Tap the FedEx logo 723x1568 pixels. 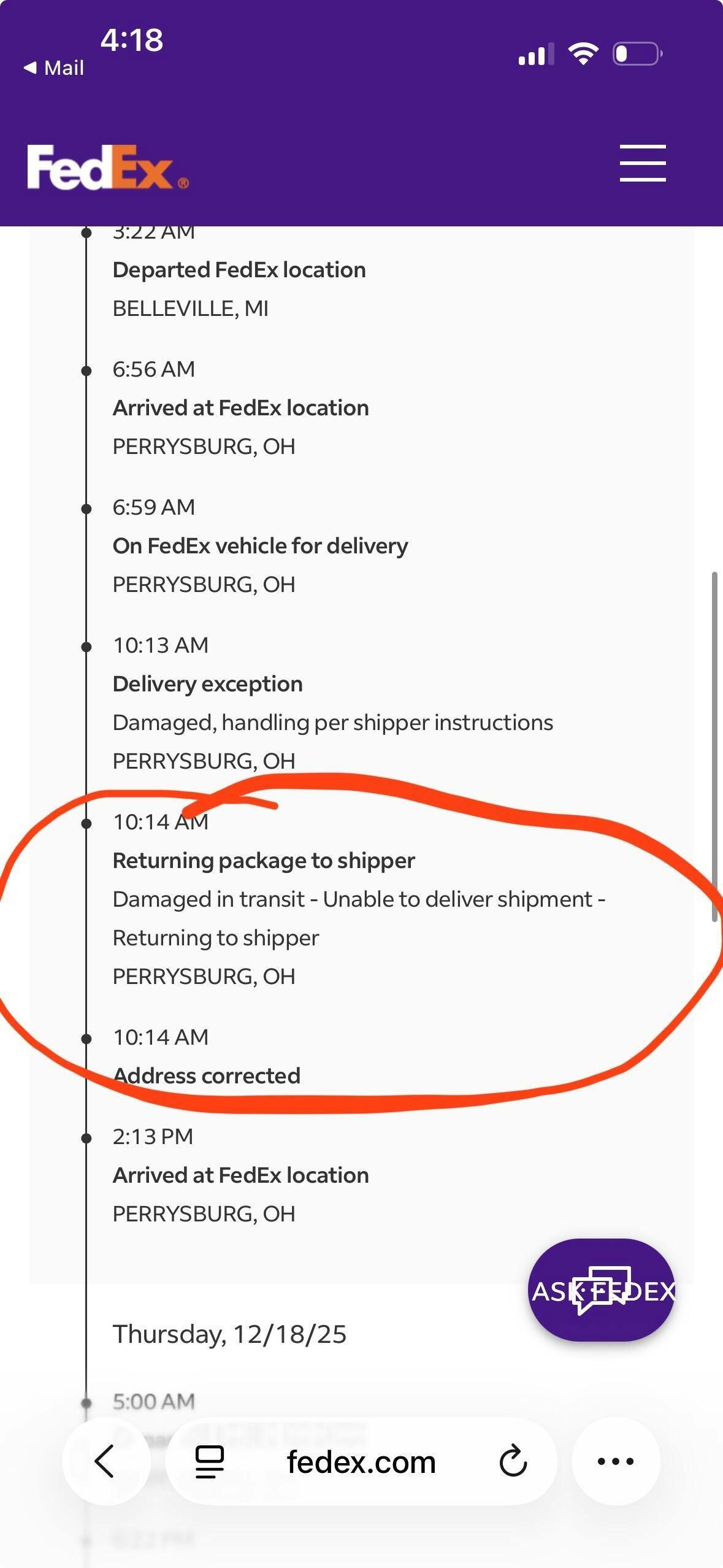(x=107, y=167)
